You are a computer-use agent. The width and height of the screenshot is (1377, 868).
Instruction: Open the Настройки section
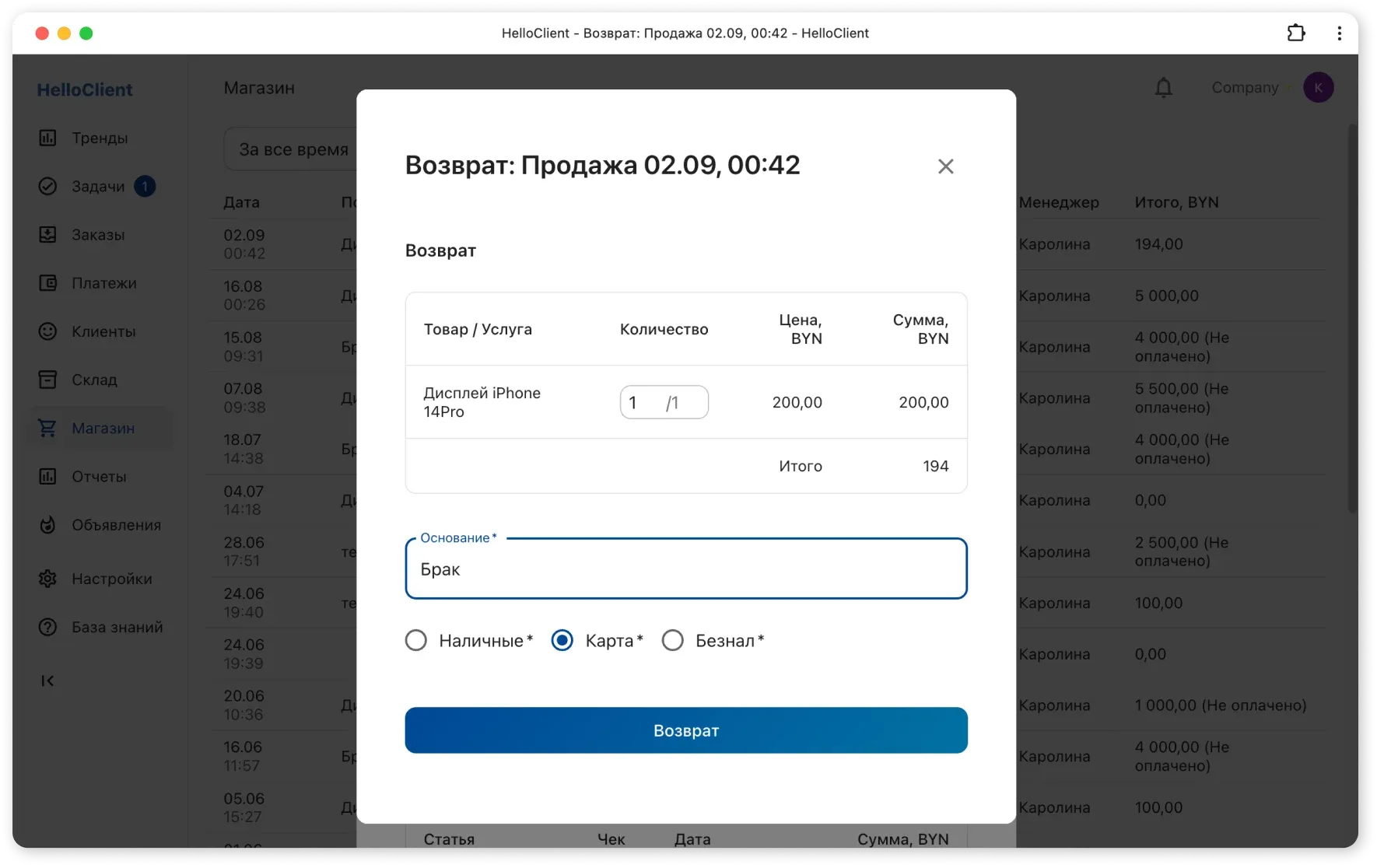[x=111, y=579]
